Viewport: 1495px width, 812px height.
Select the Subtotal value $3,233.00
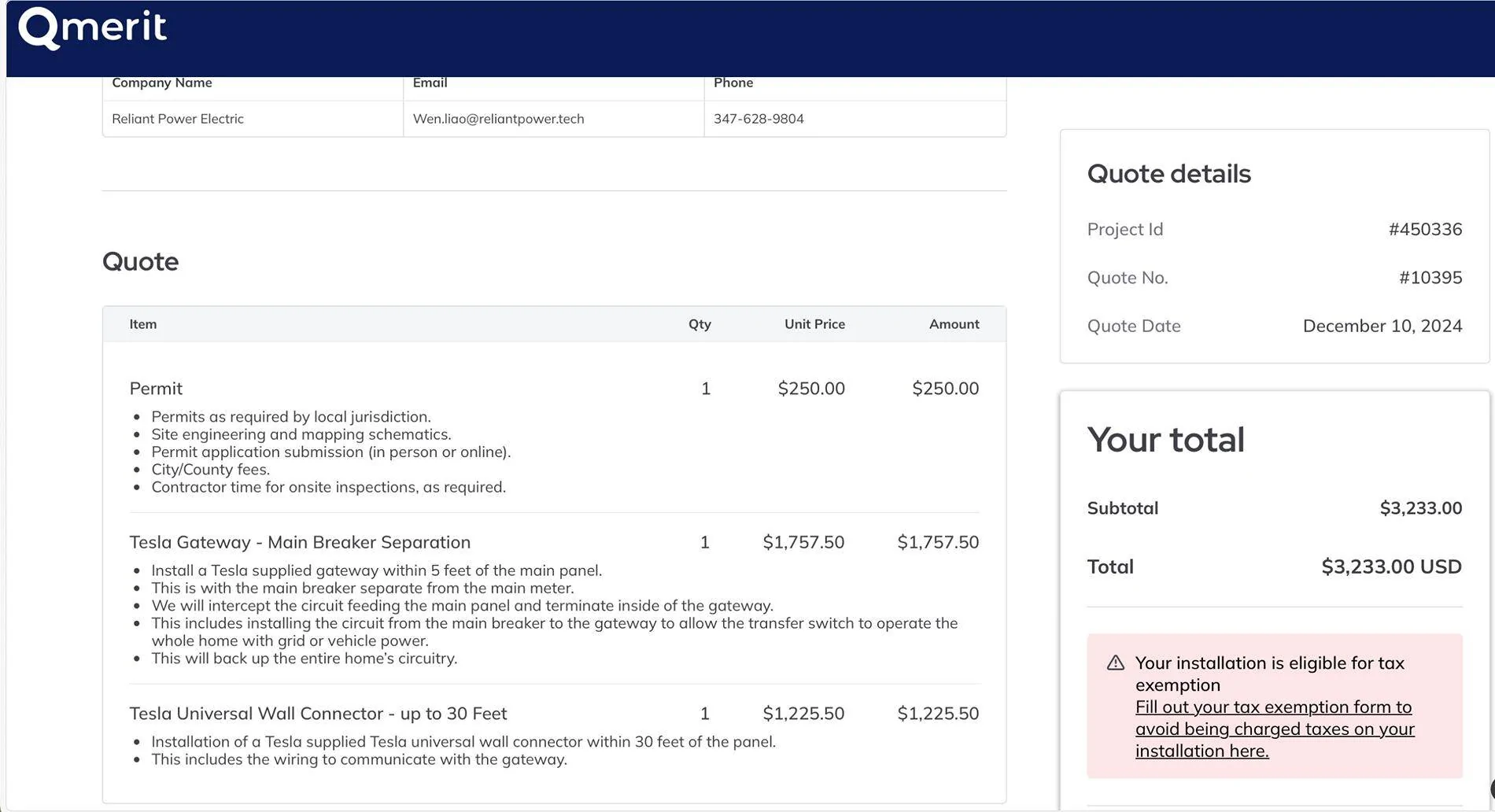[x=1421, y=508]
